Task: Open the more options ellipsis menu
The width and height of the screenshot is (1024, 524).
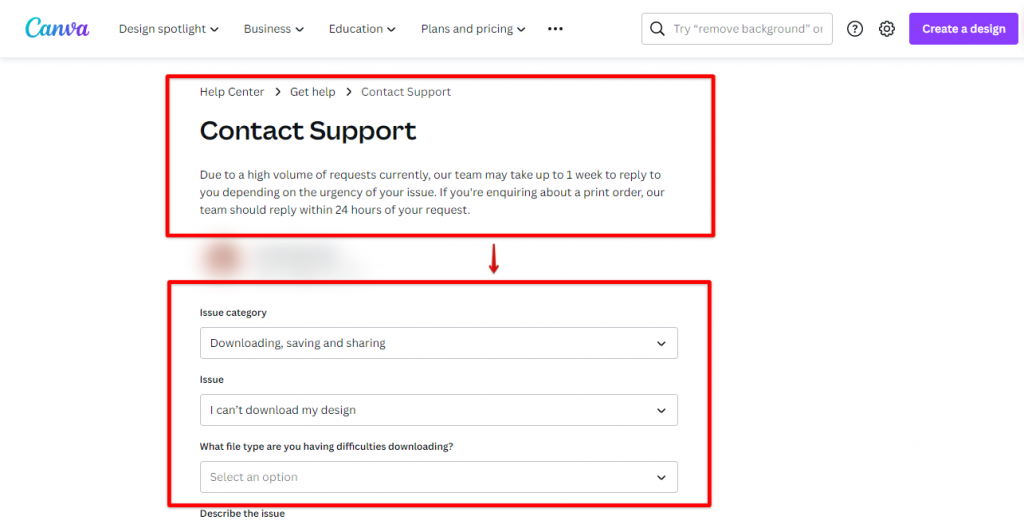Action: tap(556, 29)
